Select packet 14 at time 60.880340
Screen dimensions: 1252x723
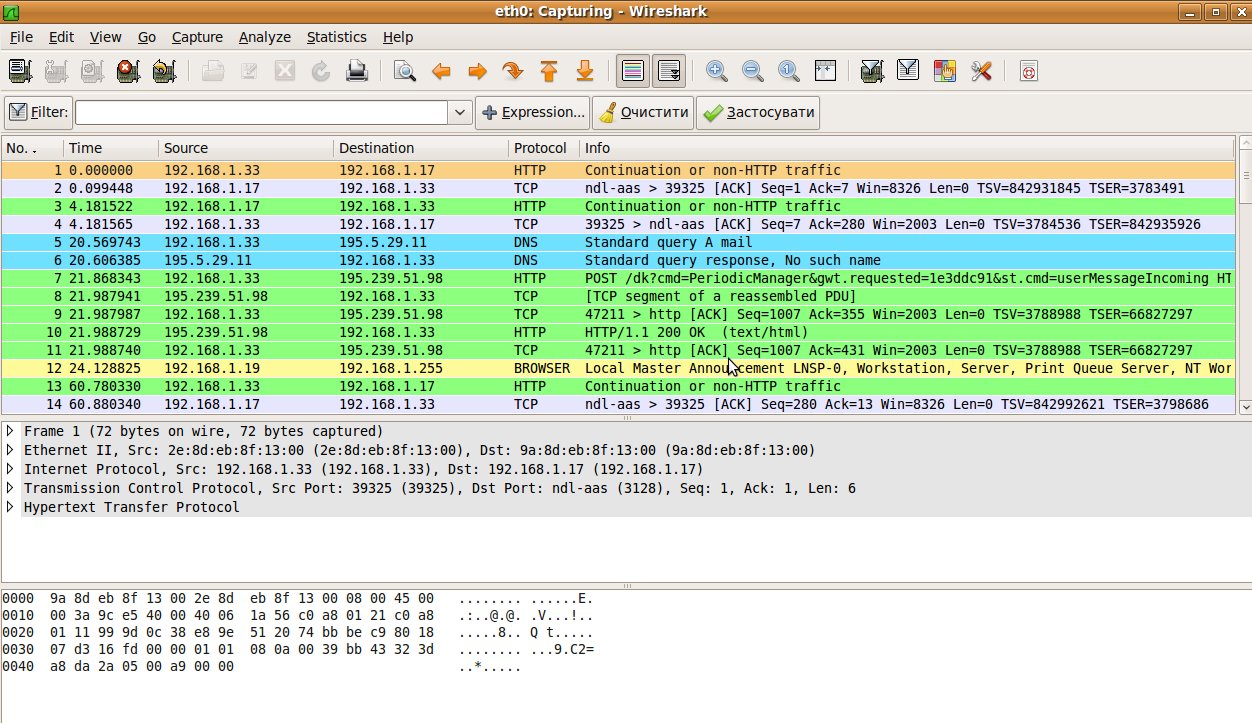(619, 404)
